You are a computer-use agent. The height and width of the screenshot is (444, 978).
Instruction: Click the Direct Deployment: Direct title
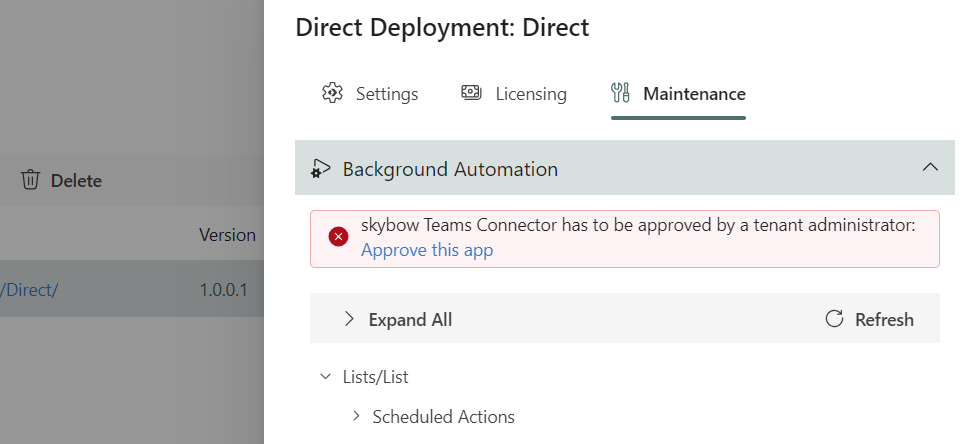click(442, 28)
